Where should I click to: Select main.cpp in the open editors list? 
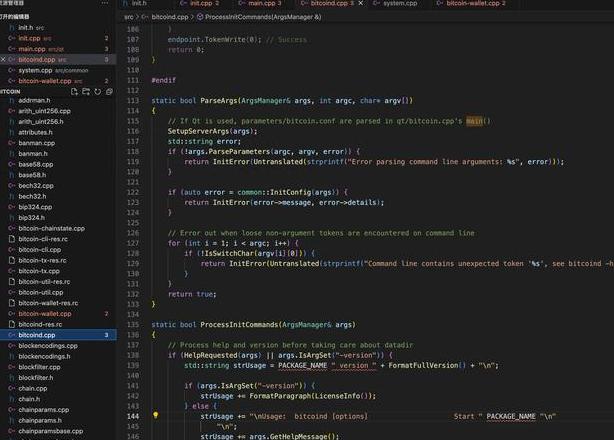tap(58, 49)
